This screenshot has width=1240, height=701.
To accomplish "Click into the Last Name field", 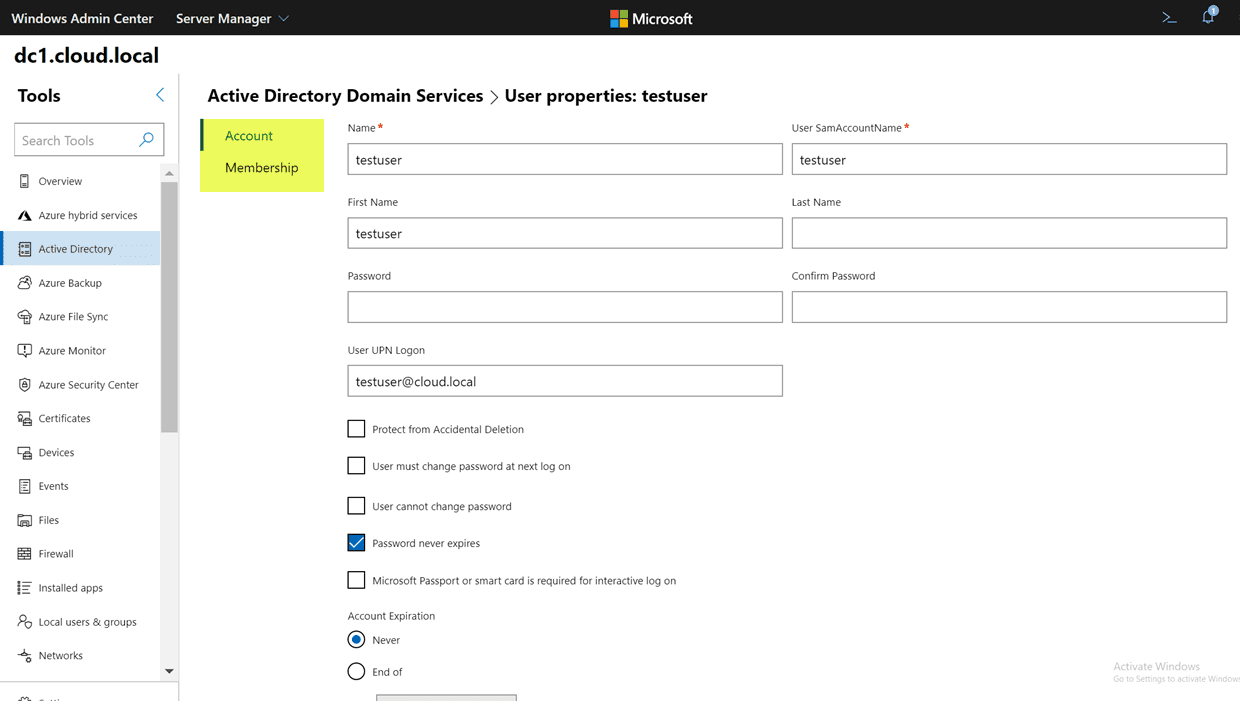I will coord(1008,233).
